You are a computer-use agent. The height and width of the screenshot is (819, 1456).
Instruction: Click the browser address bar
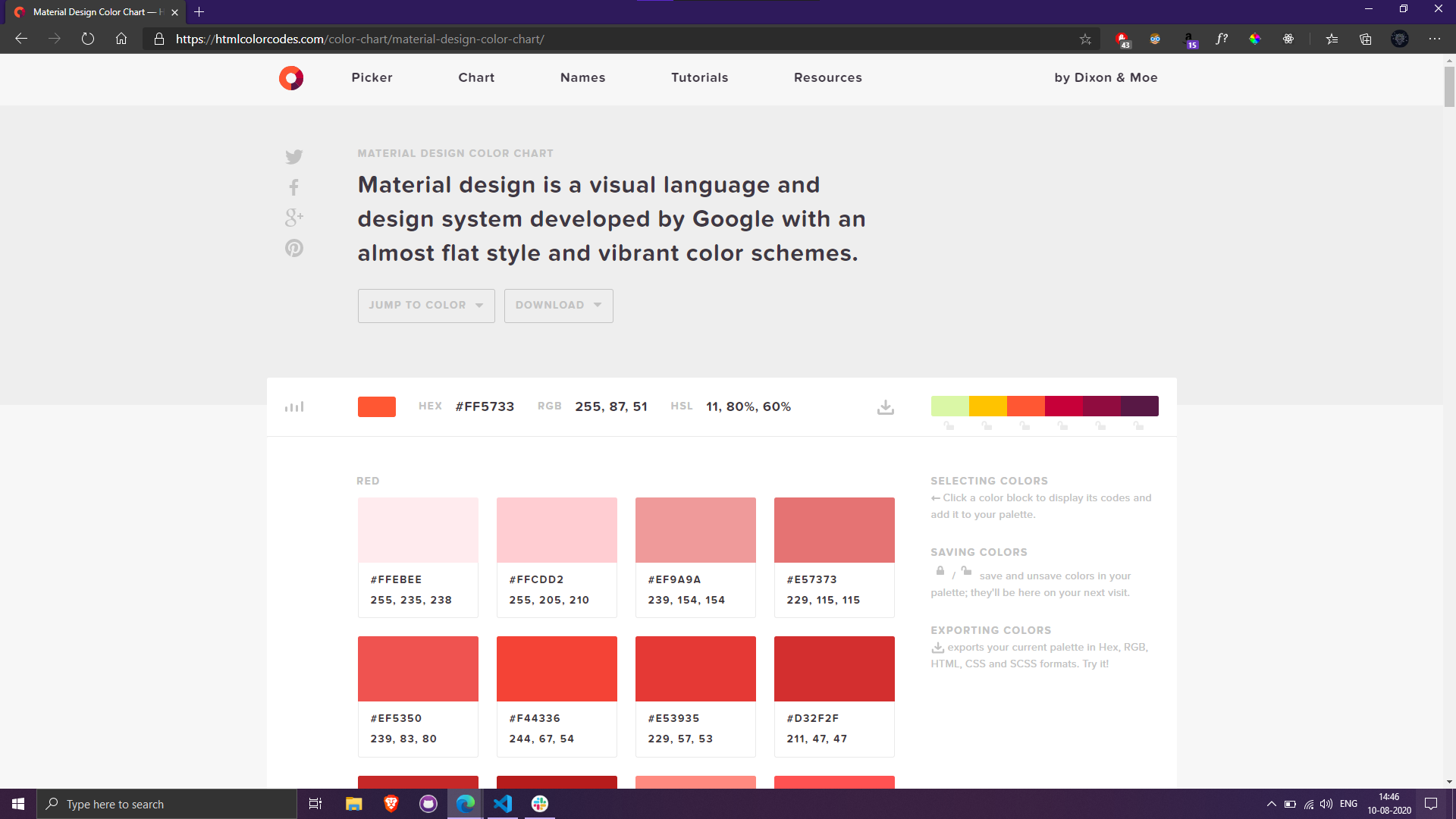tap(531, 39)
